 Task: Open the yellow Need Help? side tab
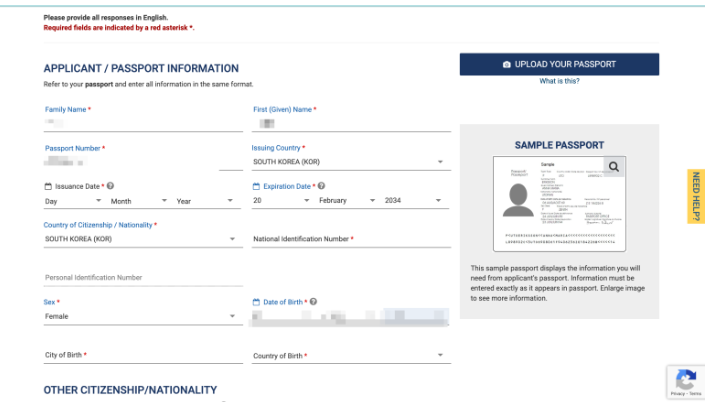pos(696,196)
